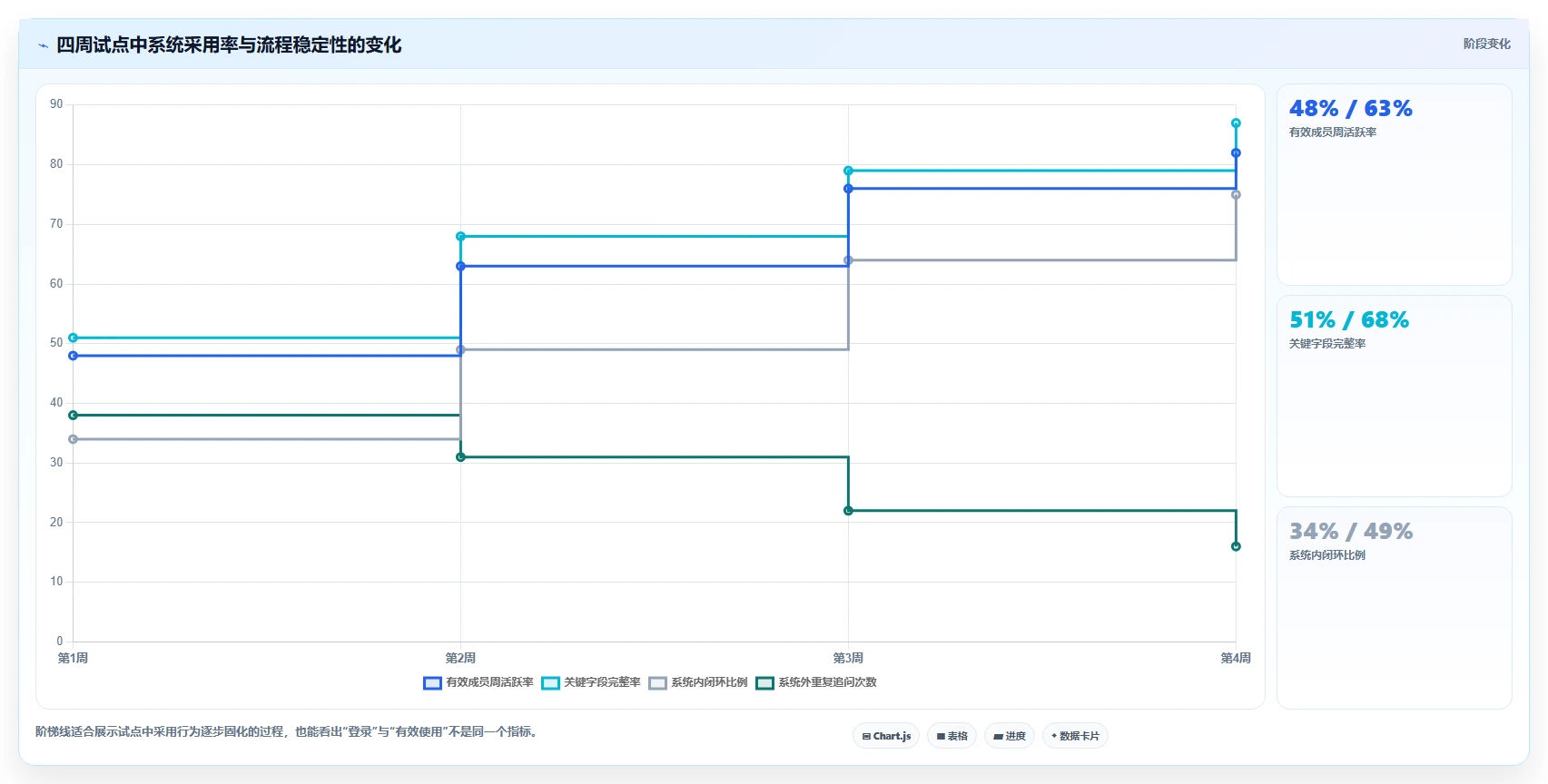The image size is (1548, 784).
Task: Click the week 3 point at 22 on the dark green line
Action: click(x=848, y=511)
